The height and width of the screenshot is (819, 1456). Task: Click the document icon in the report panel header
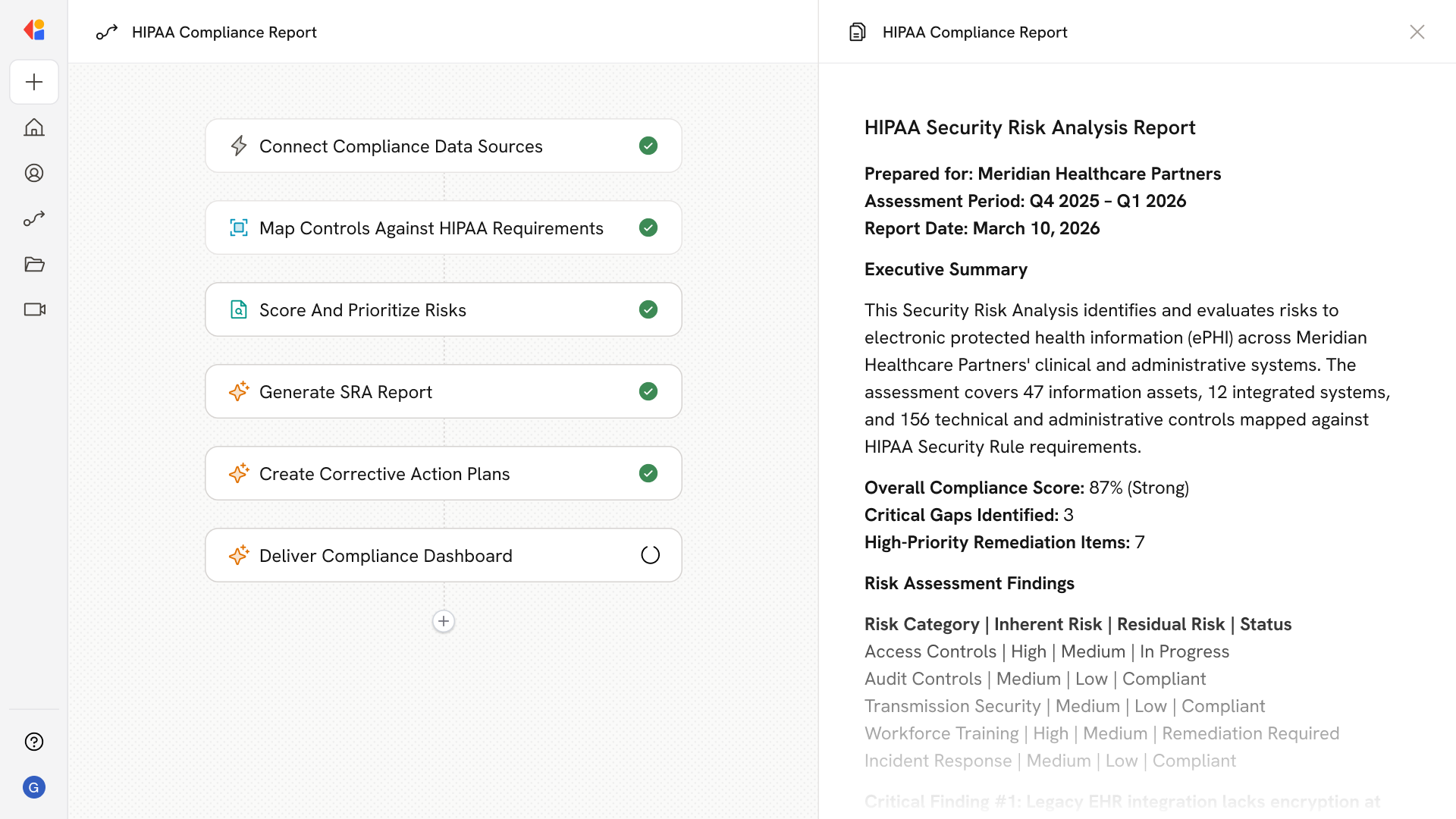pos(858,32)
